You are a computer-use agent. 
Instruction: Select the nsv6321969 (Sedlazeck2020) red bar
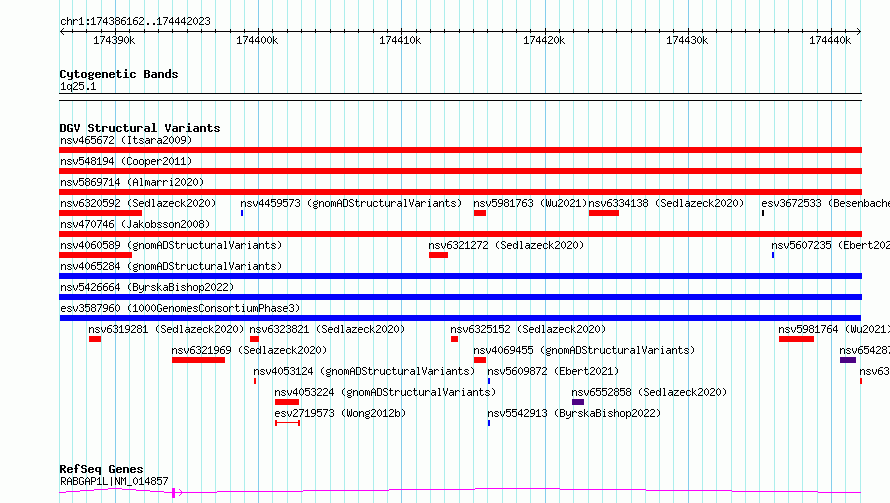click(x=199, y=360)
